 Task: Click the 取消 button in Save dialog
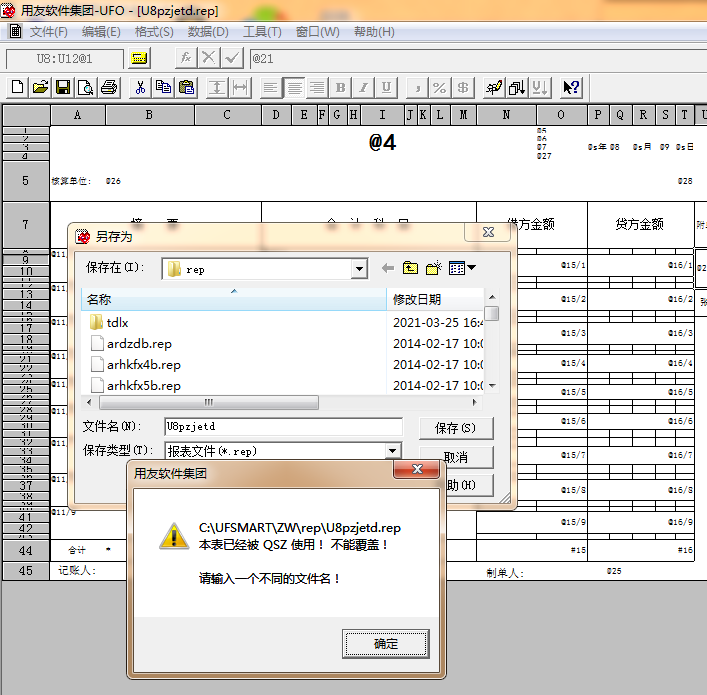click(456, 457)
